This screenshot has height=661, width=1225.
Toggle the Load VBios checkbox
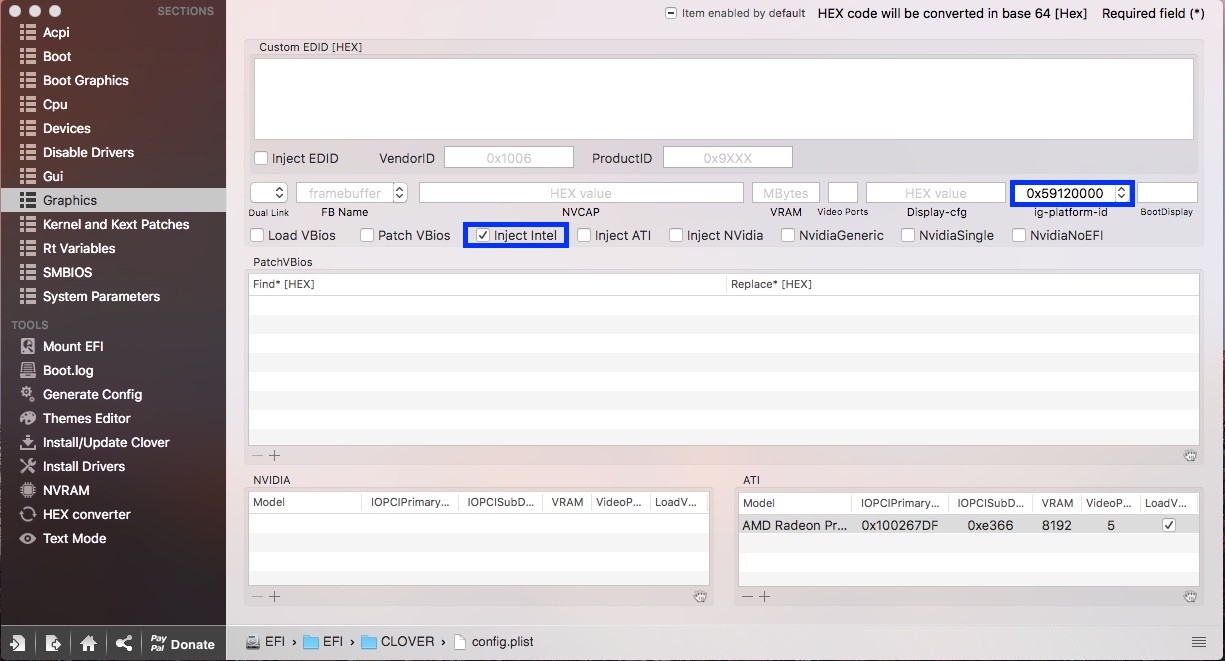257,235
